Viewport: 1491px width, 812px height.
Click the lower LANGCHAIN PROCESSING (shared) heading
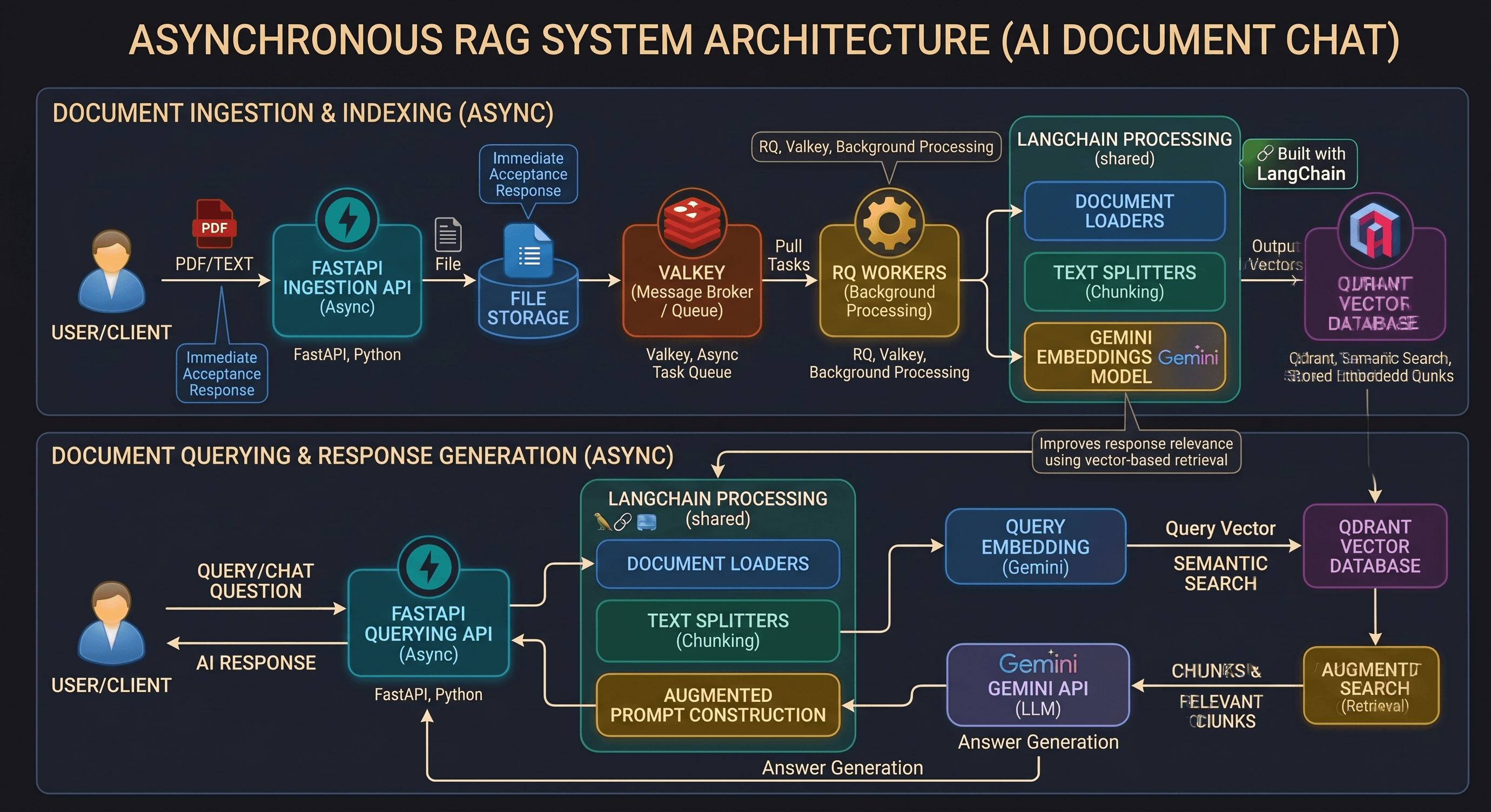[718, 509]
